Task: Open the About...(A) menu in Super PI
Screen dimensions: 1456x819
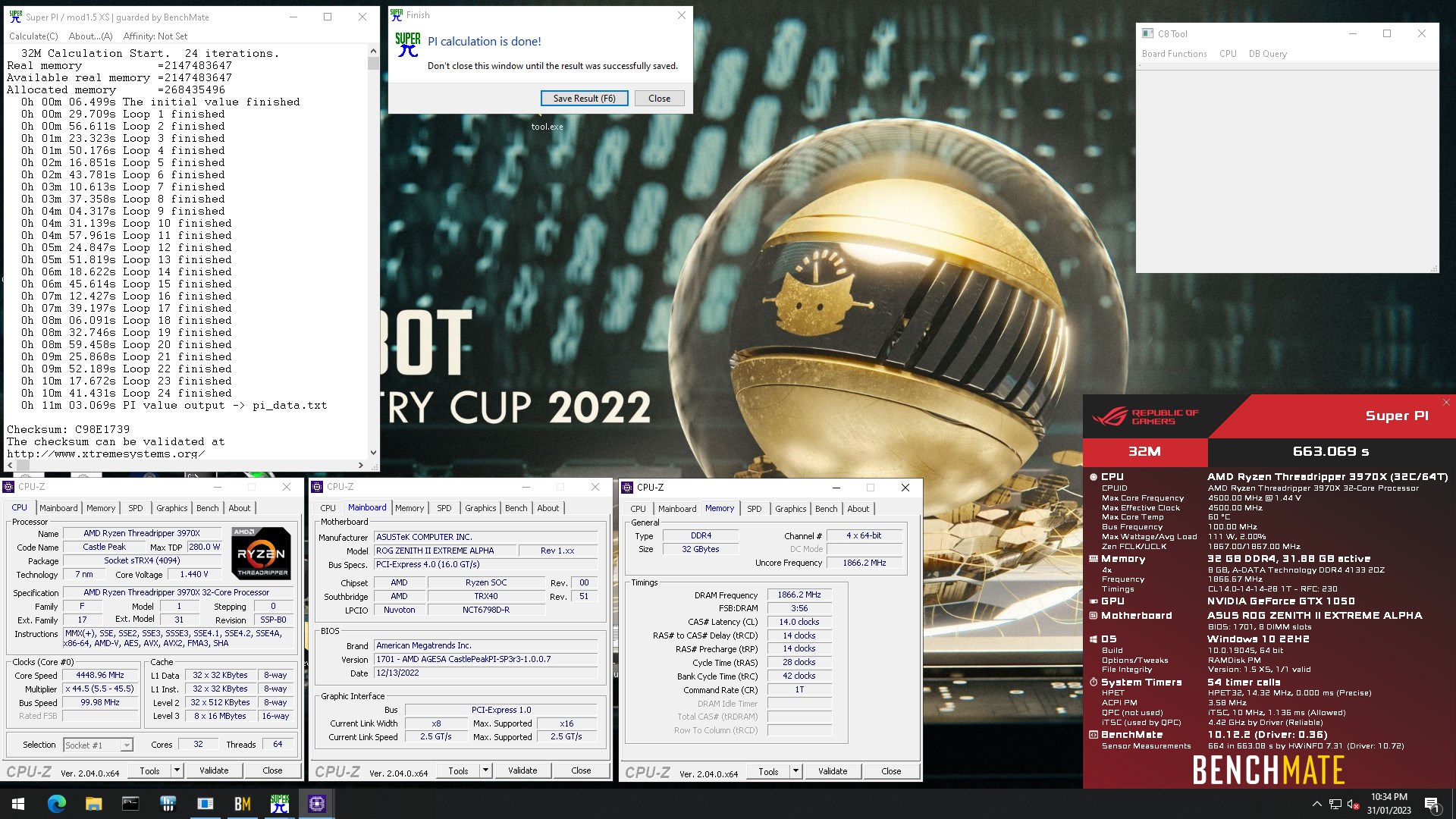Action: click(90, 36)
